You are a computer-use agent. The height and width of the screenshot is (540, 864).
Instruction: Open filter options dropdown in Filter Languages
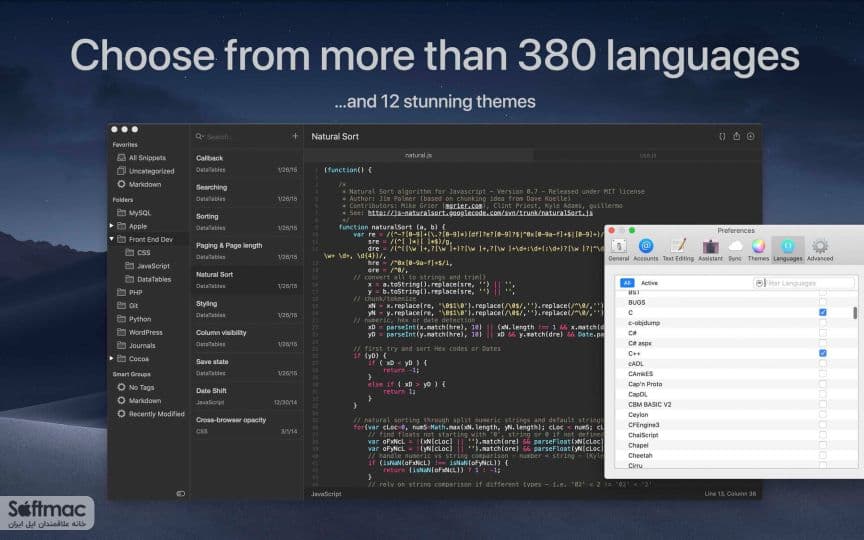pos(760,283)
